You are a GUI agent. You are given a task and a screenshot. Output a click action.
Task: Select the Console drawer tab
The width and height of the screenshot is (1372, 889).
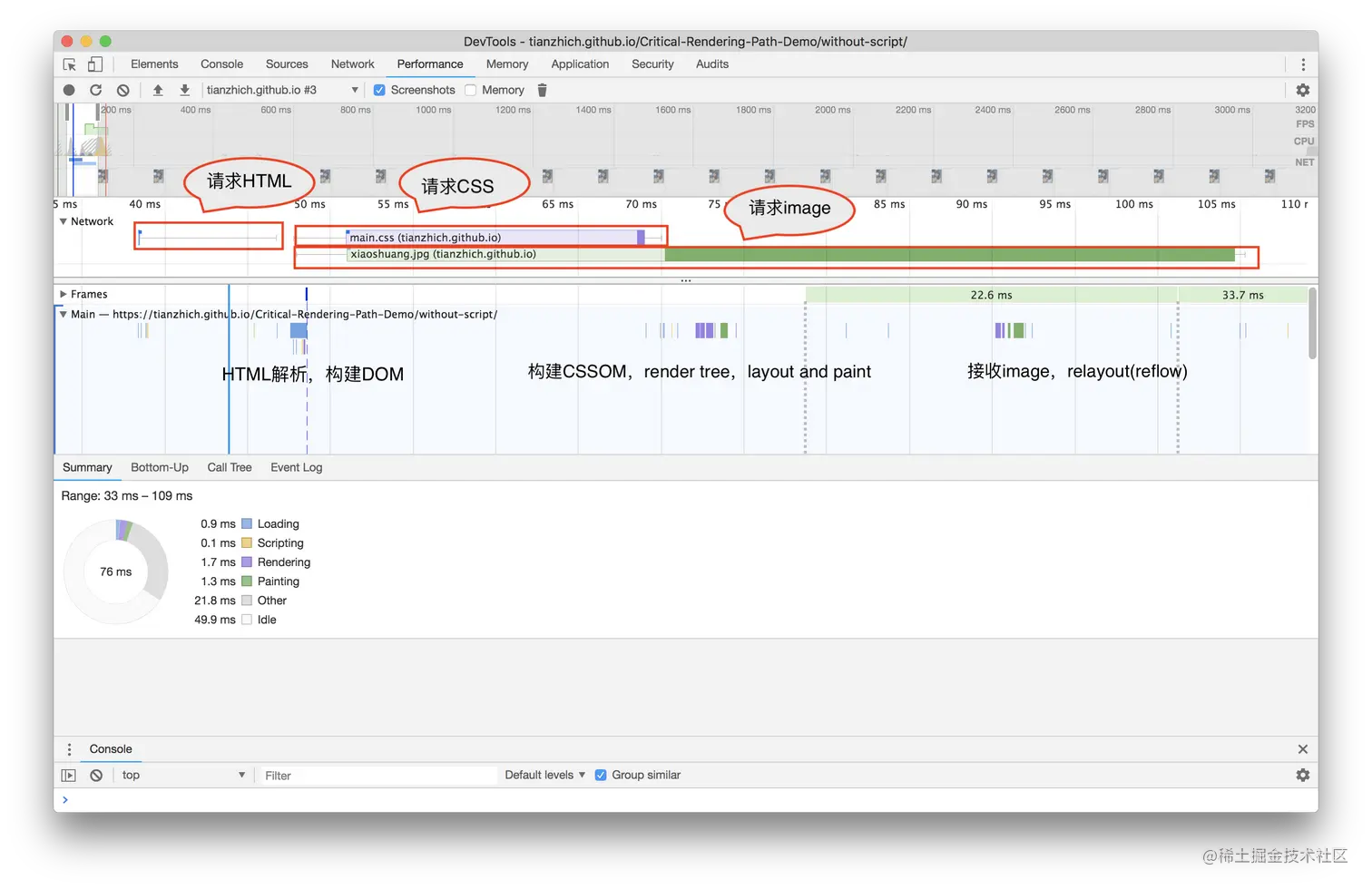point(111,749)
